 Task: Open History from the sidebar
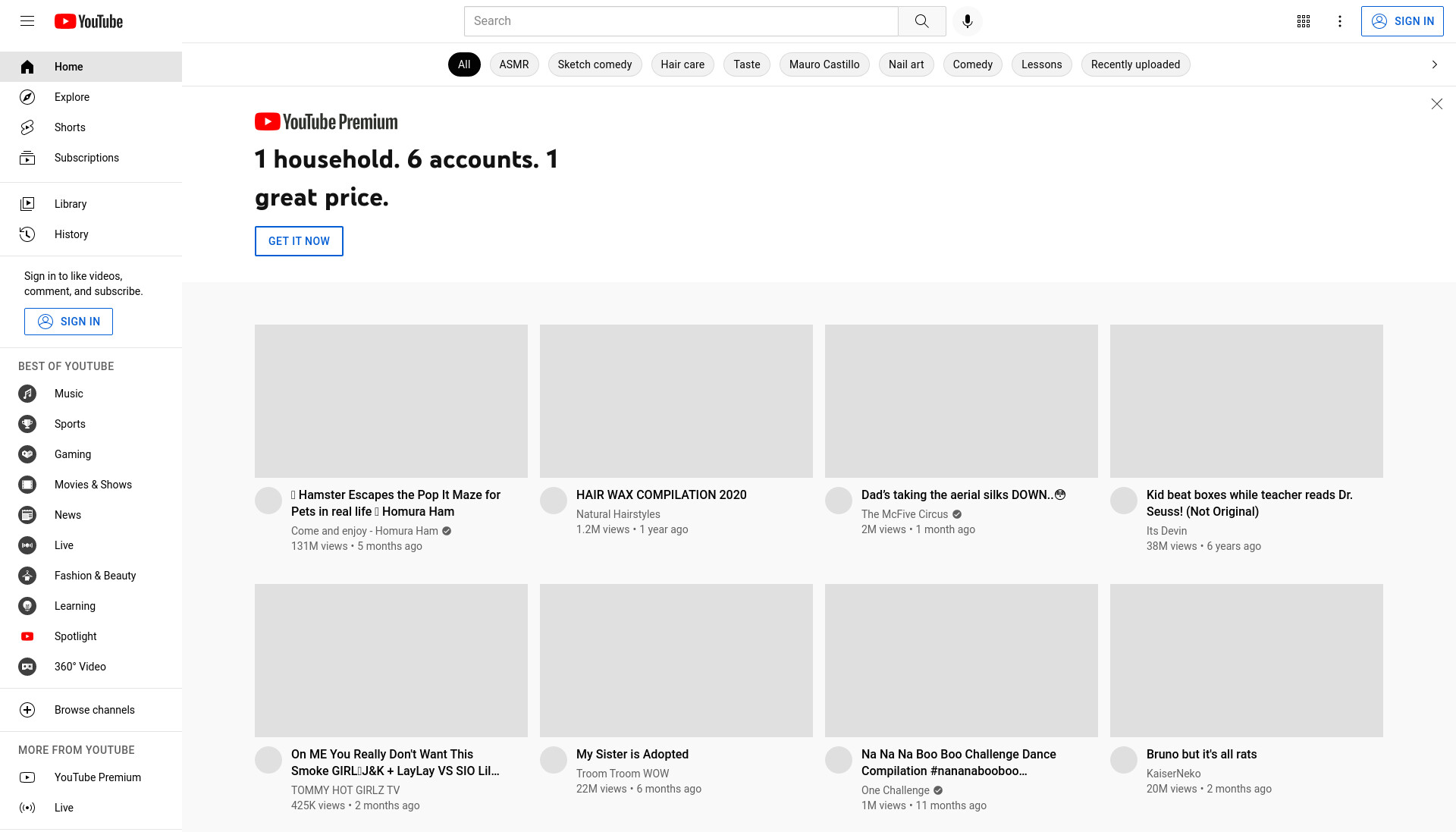(91, 234)
